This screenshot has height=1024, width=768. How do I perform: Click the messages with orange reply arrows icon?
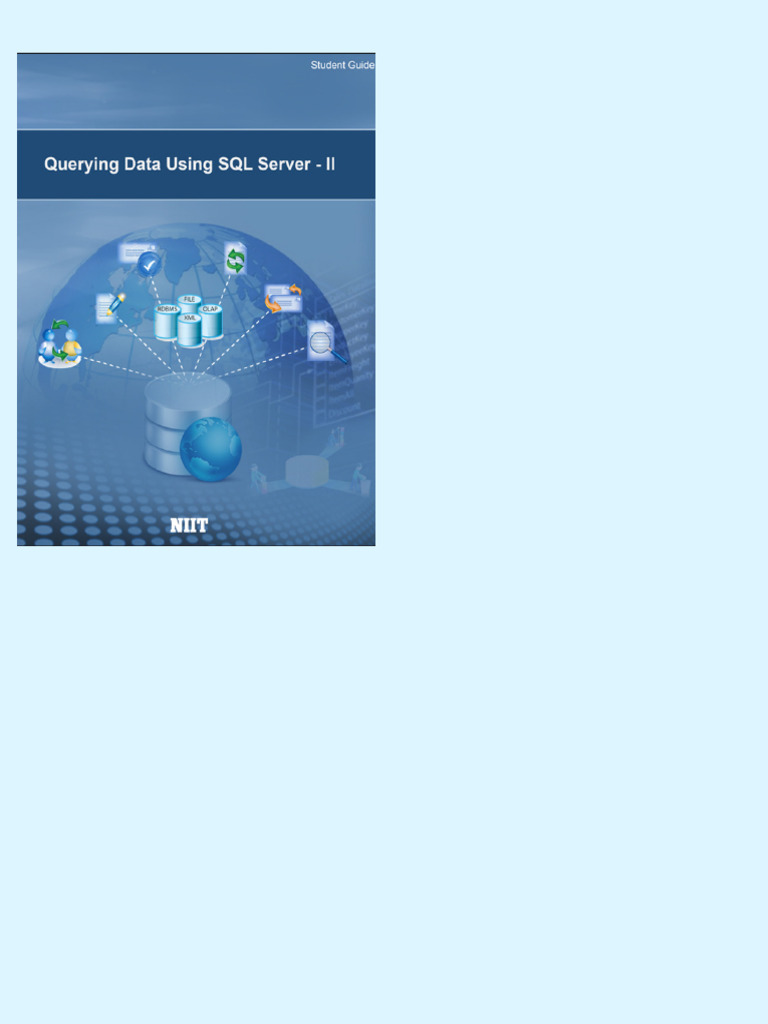pyautogui.click(x=283, y=299)
